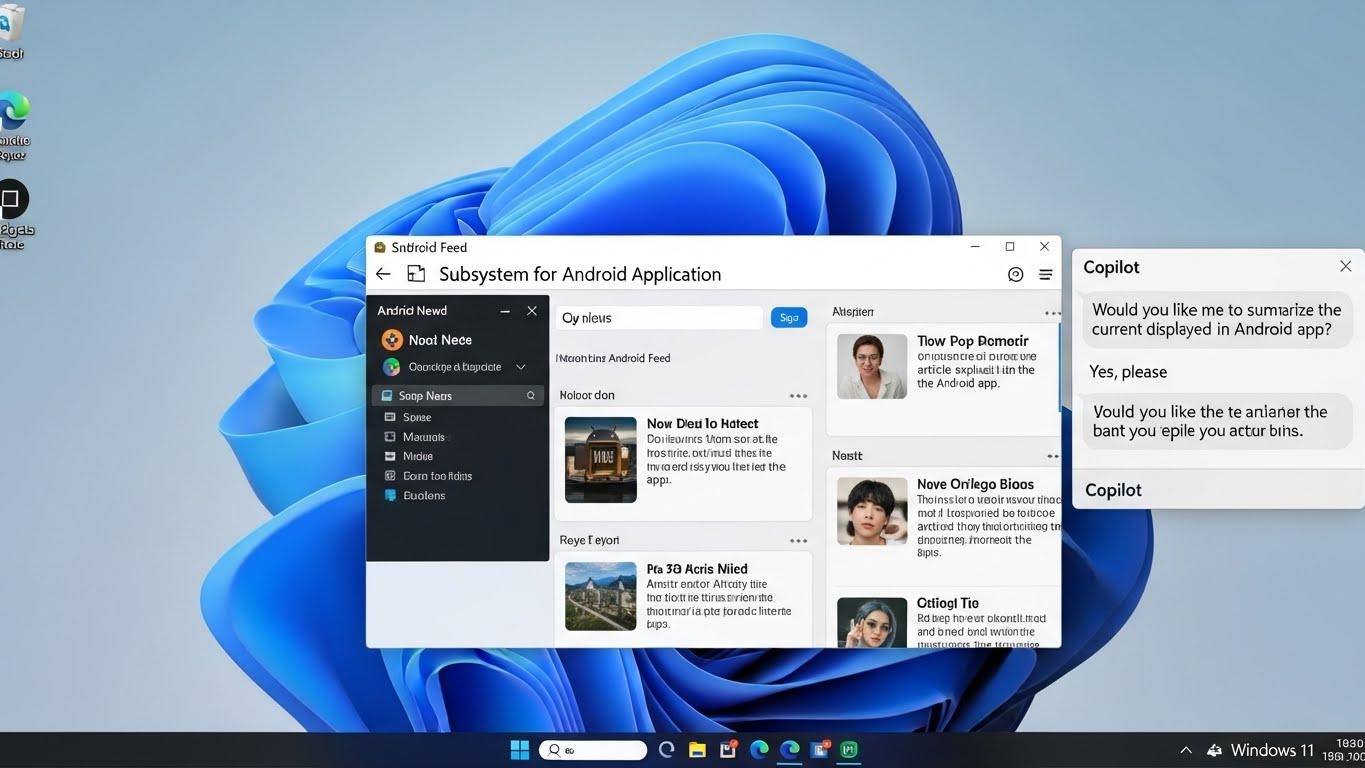The height and width of the screenshot is (768, 1365).
Task: Click the back arrow in Subsystem for Android
Action: [x=383, y=273]
